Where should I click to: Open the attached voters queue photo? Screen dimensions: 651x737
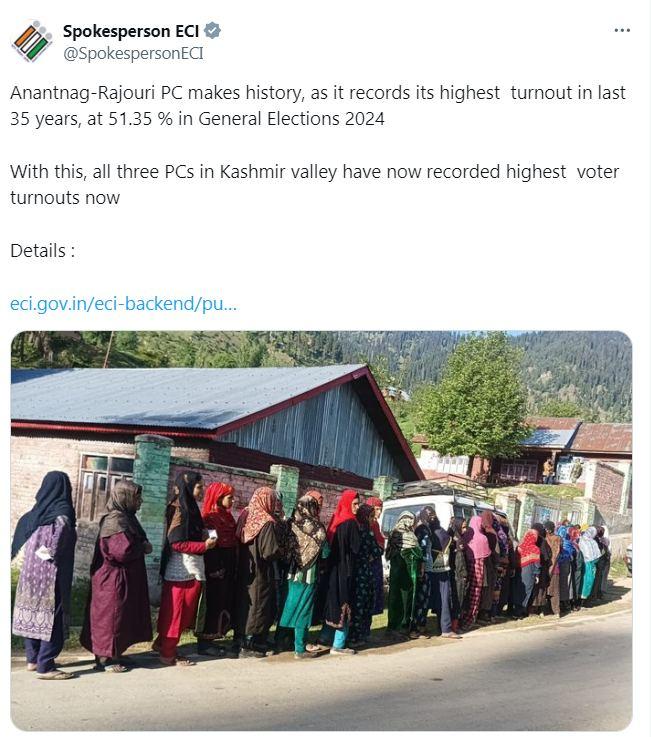tap(322, 531)
